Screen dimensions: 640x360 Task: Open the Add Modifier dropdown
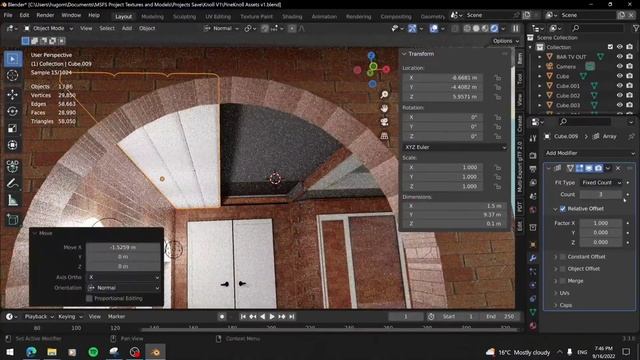coord(590,153)
